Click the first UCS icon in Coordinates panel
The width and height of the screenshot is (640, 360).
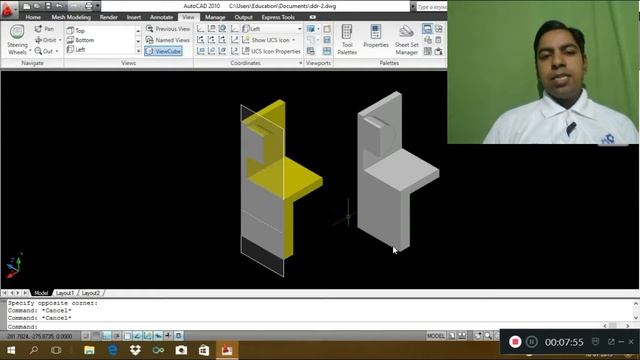pos(200,29)
